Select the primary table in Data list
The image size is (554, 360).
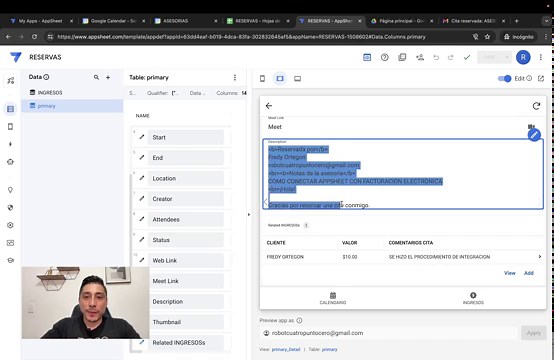click(72, 106)
